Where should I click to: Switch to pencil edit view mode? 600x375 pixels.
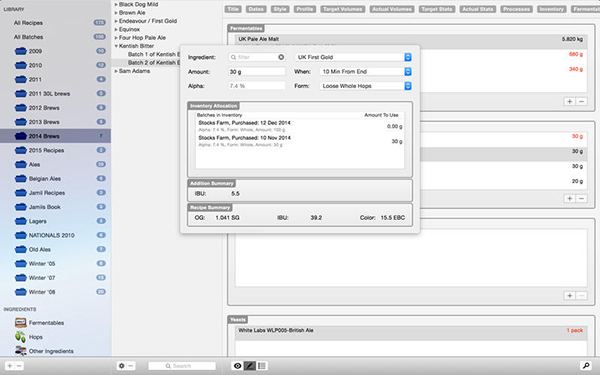pos(249,366)
